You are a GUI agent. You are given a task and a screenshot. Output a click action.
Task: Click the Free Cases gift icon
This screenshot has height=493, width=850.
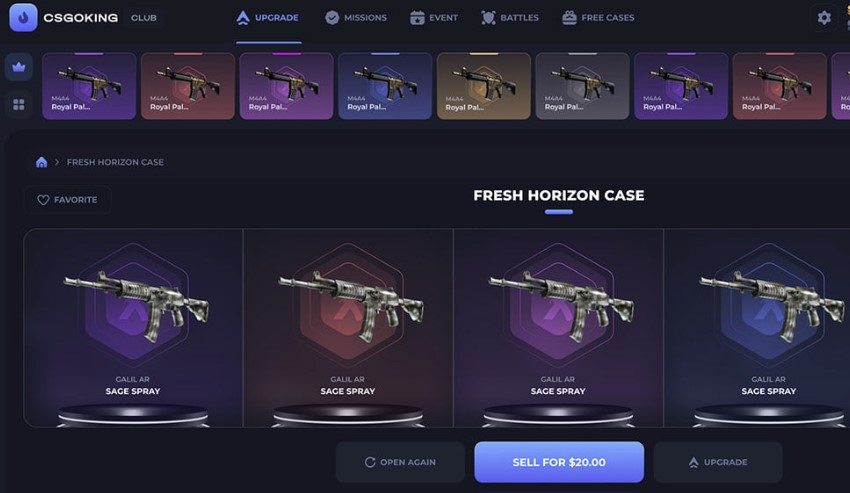[569, 18]
